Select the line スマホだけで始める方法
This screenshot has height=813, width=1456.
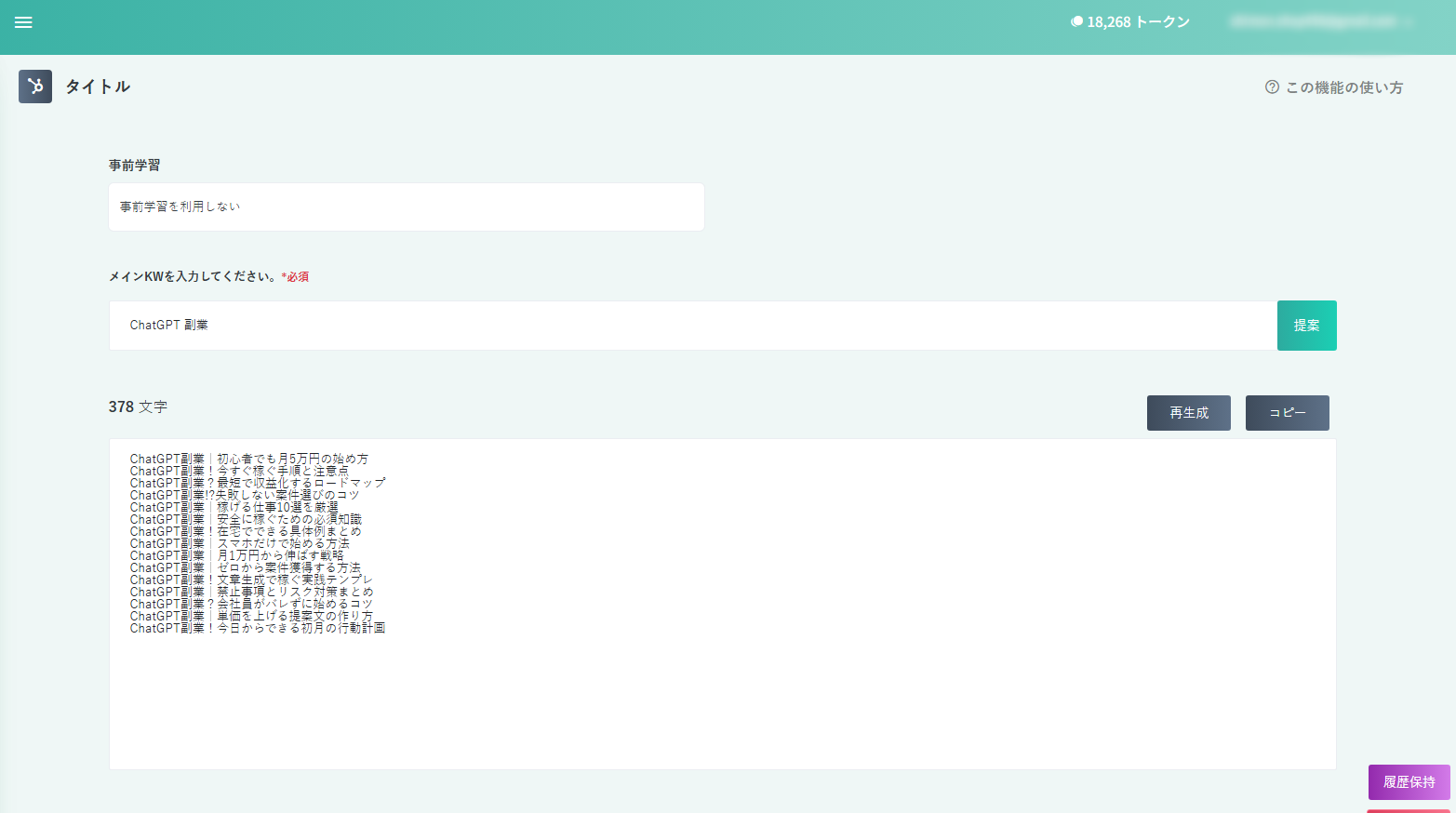click(x=240, y=544)
